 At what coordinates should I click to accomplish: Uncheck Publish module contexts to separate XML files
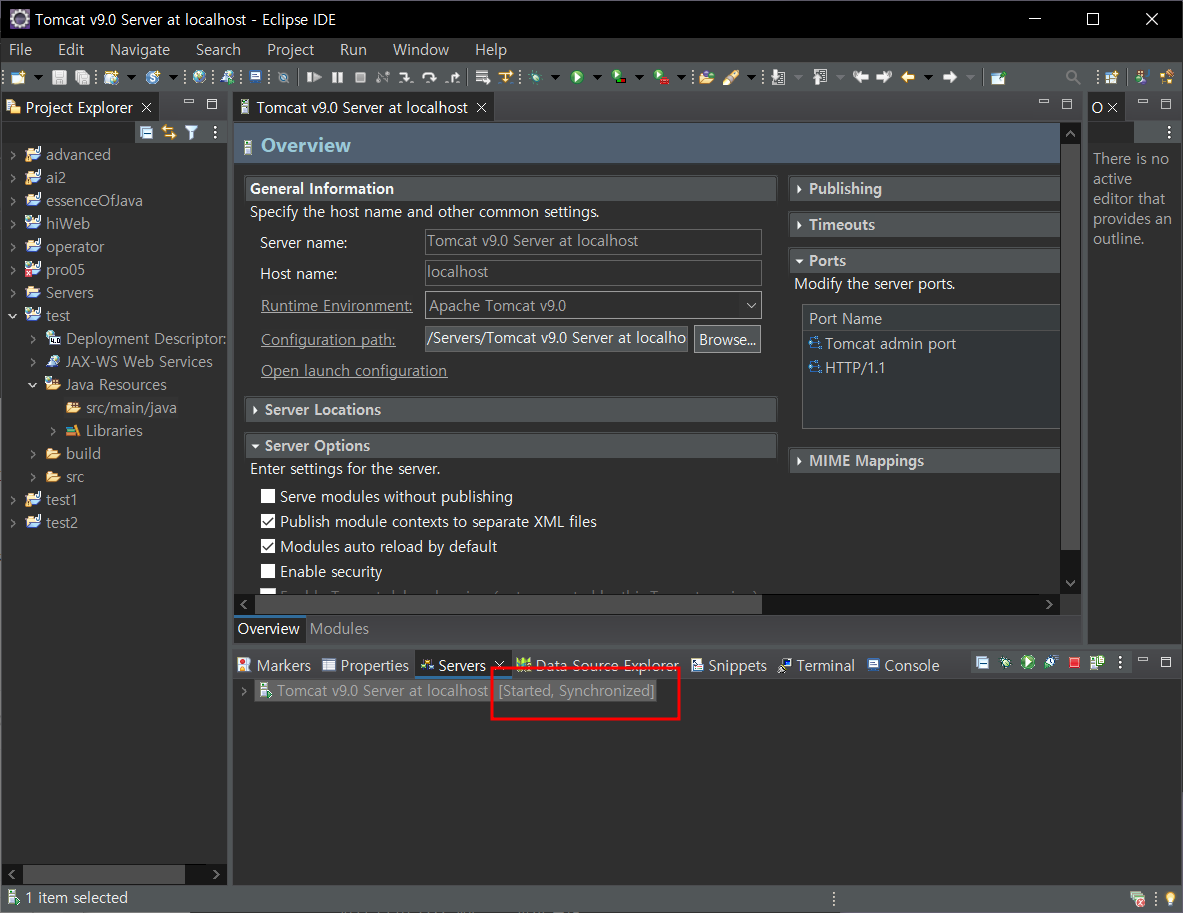pos(268,521)
